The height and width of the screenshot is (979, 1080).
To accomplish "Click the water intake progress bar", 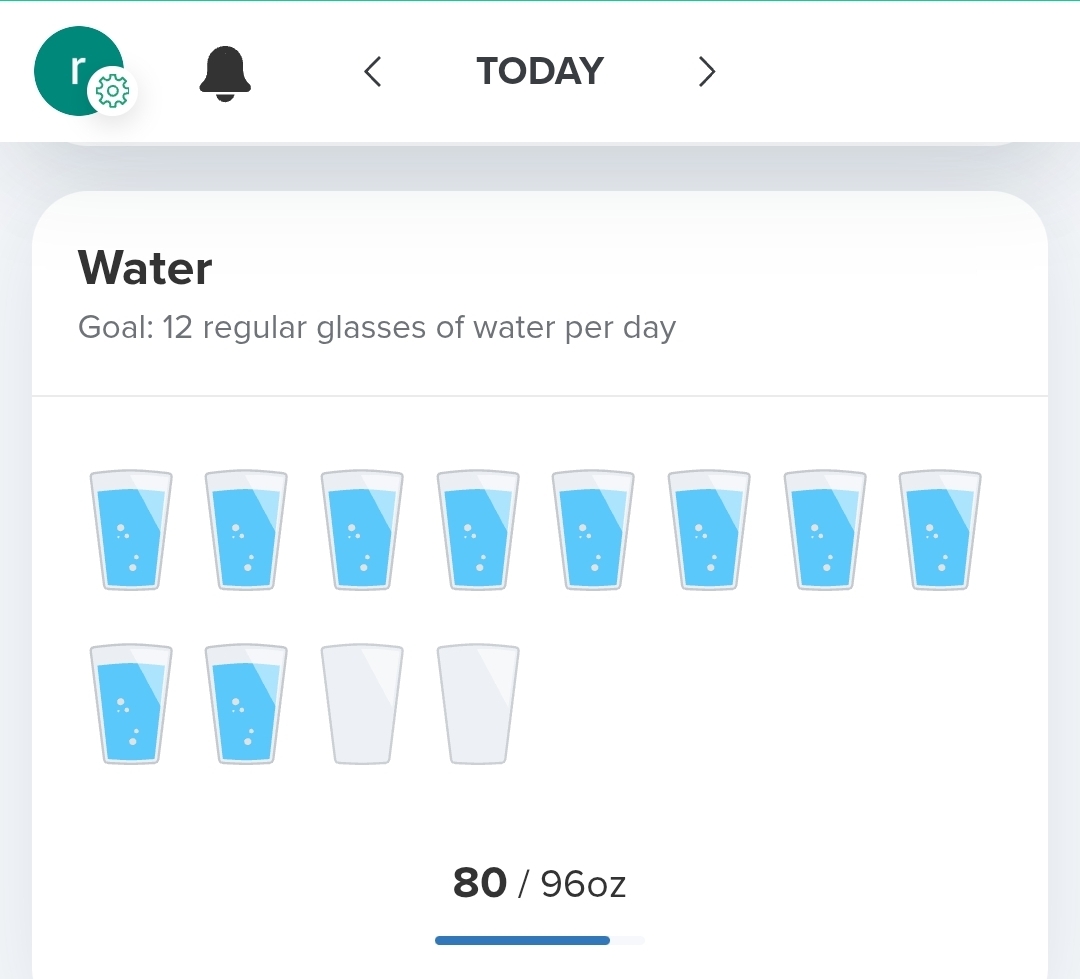I will coord(540,940).
